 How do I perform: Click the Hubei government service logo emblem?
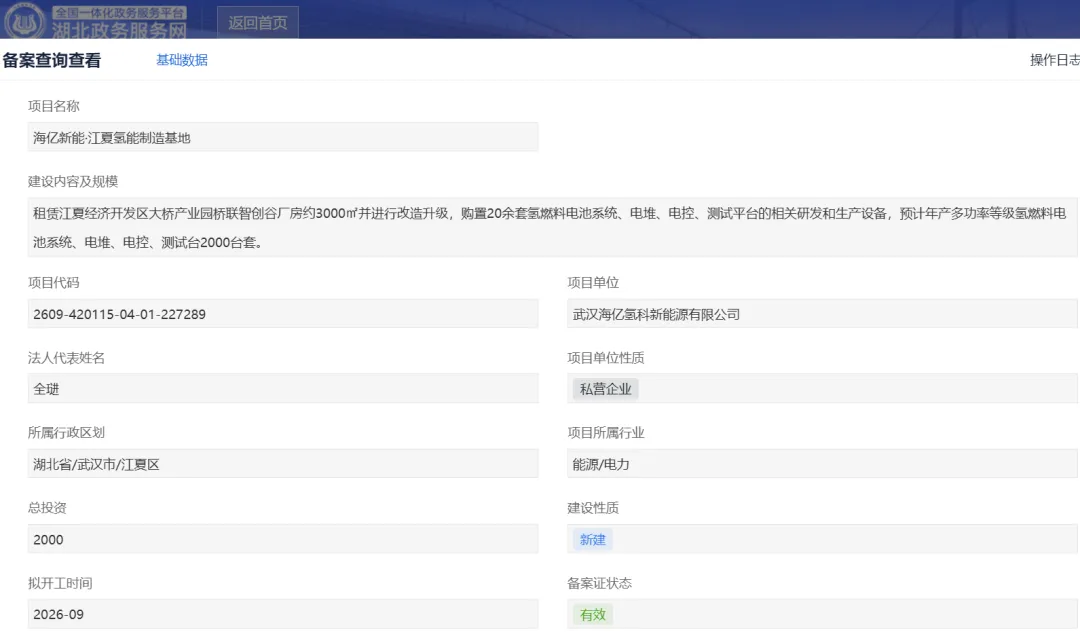[25, 21]
